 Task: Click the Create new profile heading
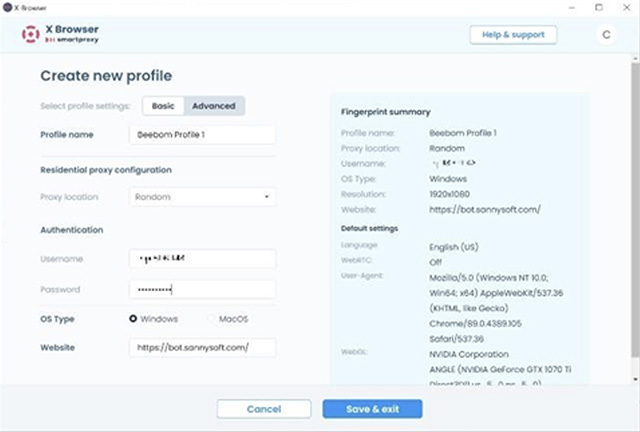106,76
